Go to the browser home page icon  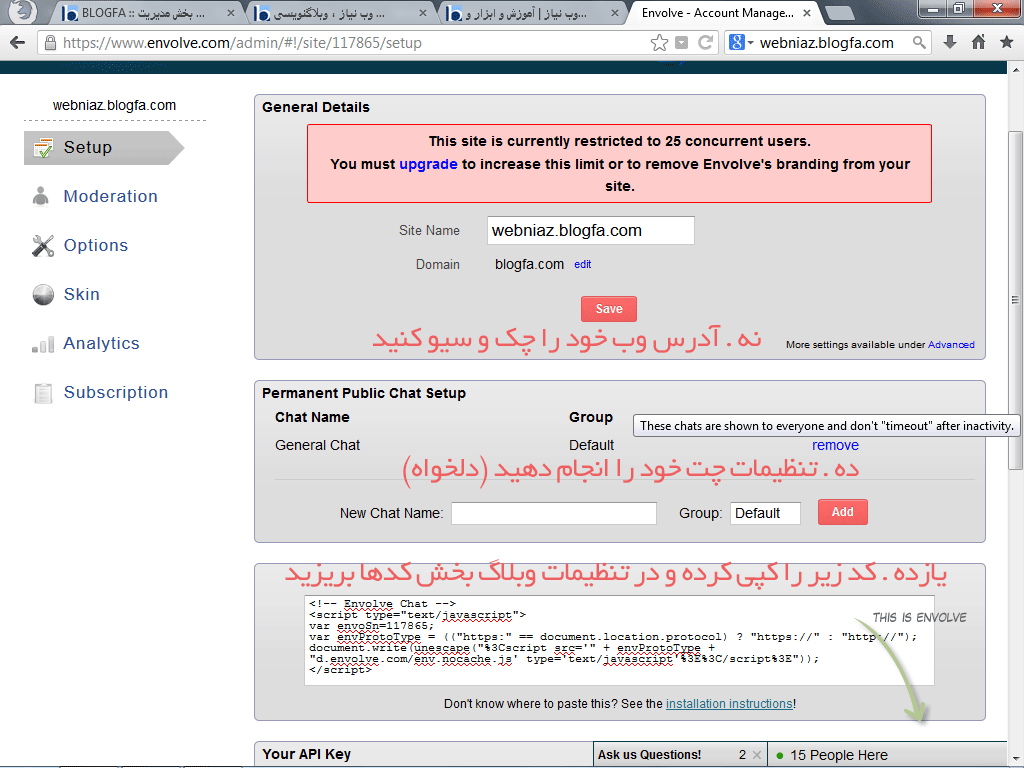pos(978,43)
